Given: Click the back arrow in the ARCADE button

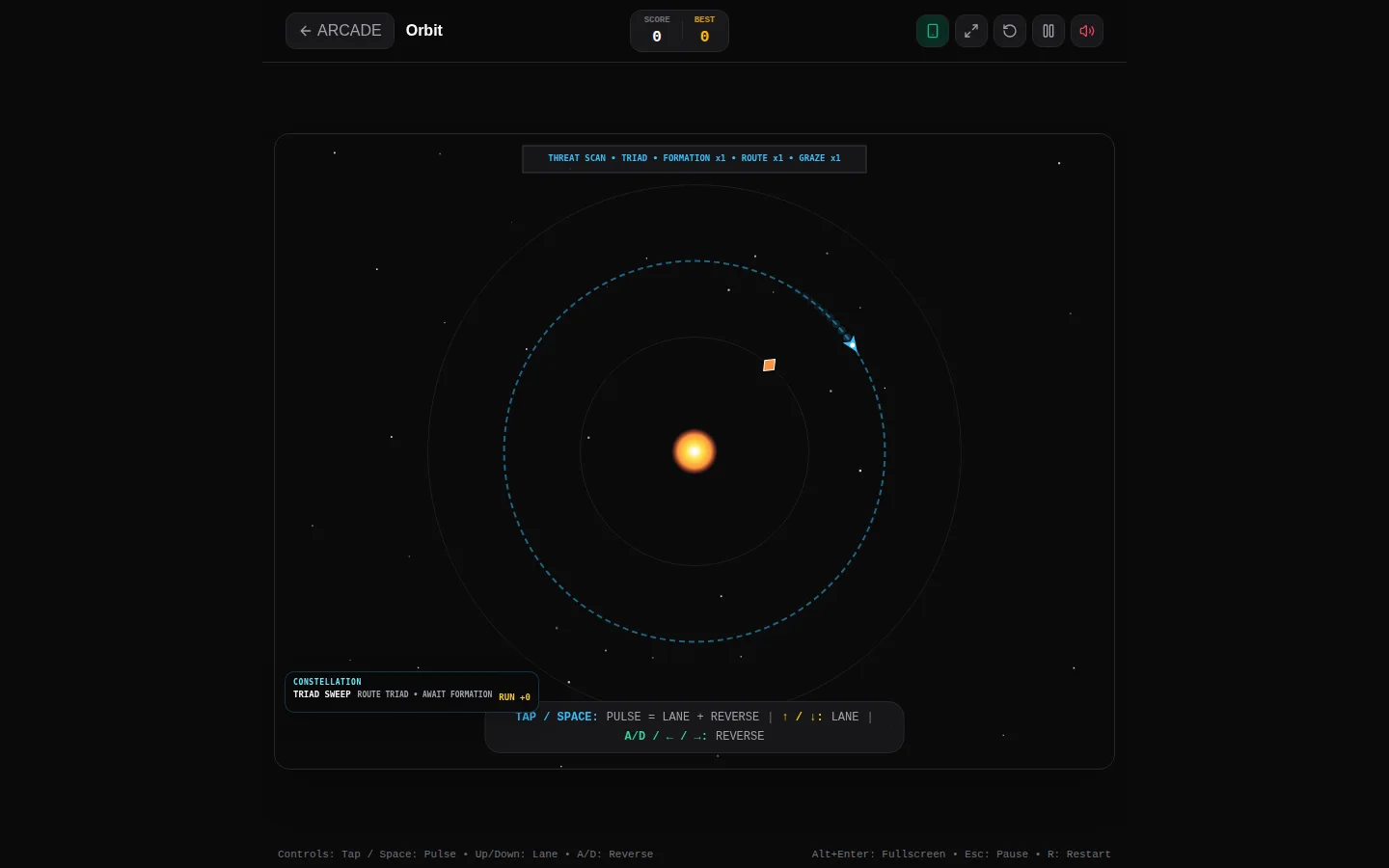Looking at the screenshot, I should pos(305,31).
